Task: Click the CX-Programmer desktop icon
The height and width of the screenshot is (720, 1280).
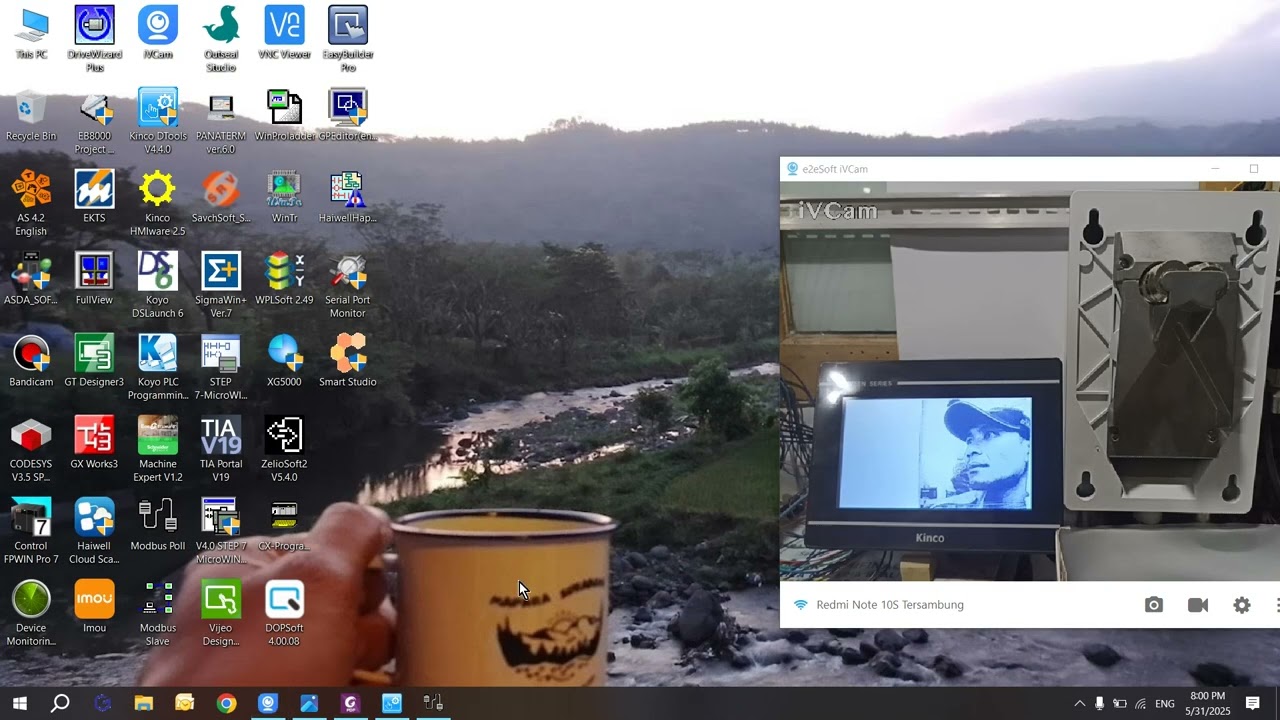Action: click(x=284, y=526)
